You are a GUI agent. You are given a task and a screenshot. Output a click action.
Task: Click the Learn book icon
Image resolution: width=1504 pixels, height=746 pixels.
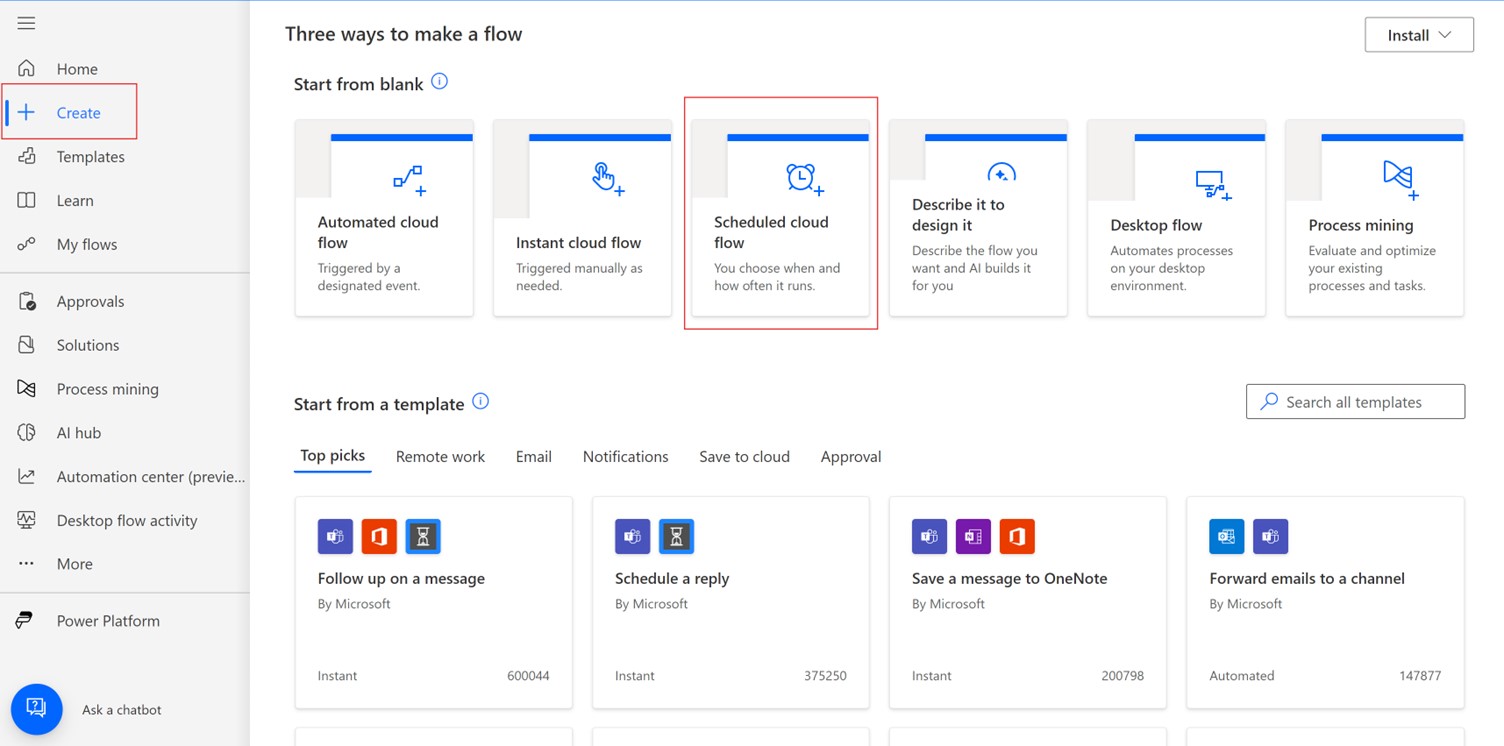[26, 200]
